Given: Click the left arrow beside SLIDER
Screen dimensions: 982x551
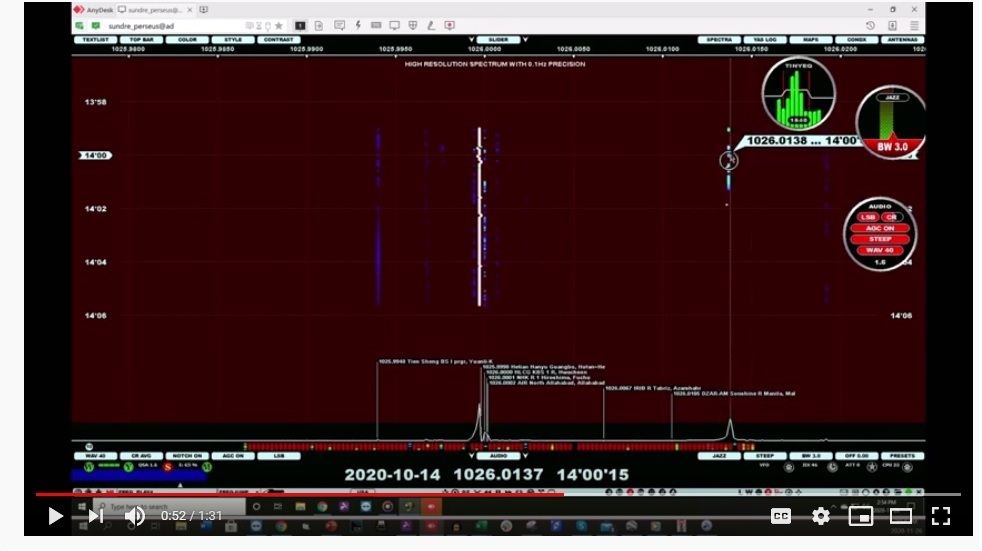Looking at the screenshot, I should [x=472, y=39].
